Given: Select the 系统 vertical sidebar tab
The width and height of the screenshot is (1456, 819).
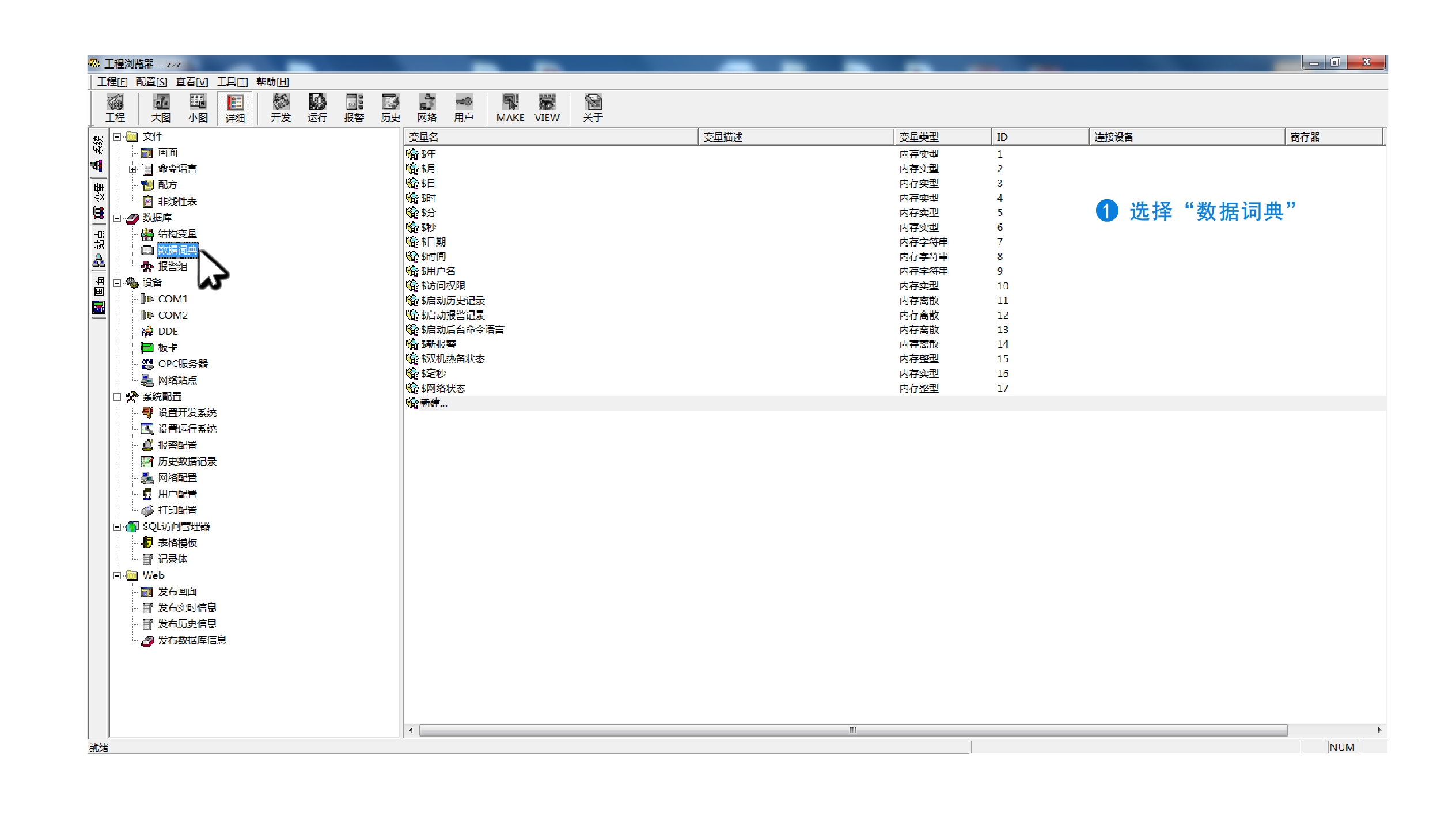Looking at the screenshot, I should coord(98,153).
